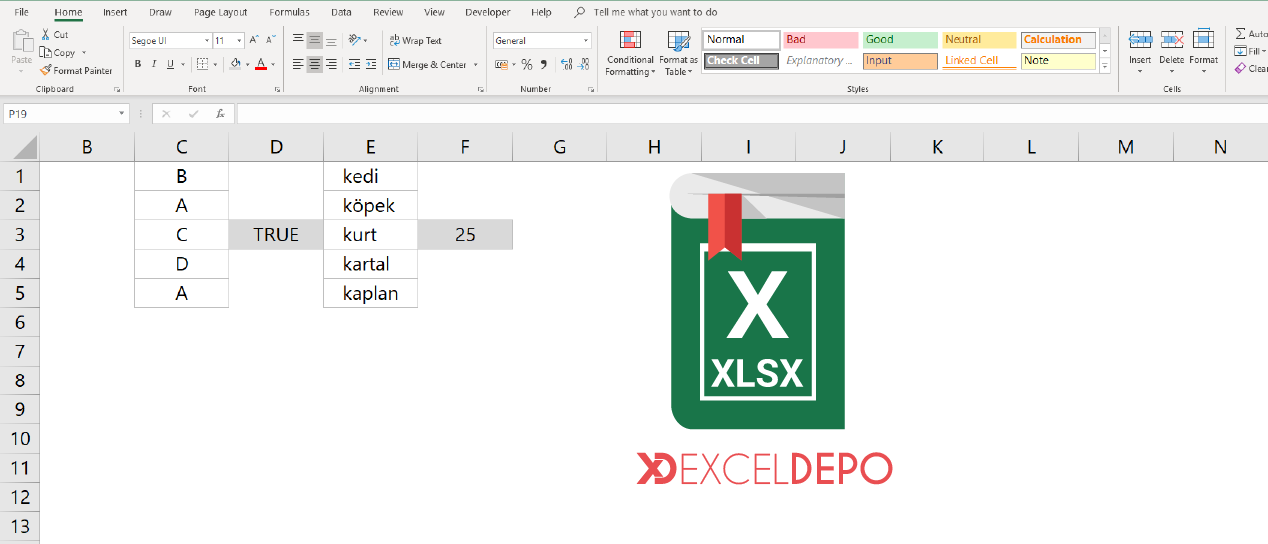This screenshot has width=1268, height=544.
Task: Toggle Bold formatting
Action: coord(138,64)
